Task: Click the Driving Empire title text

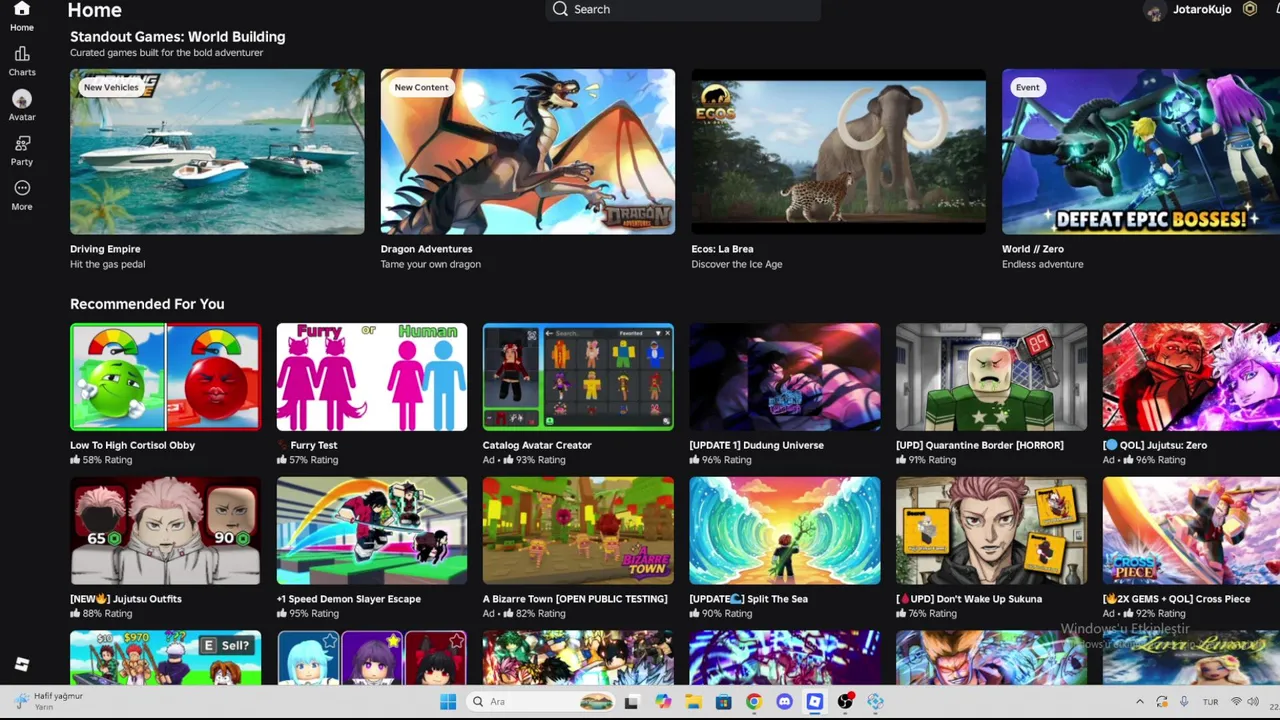Action: (105, 249)
